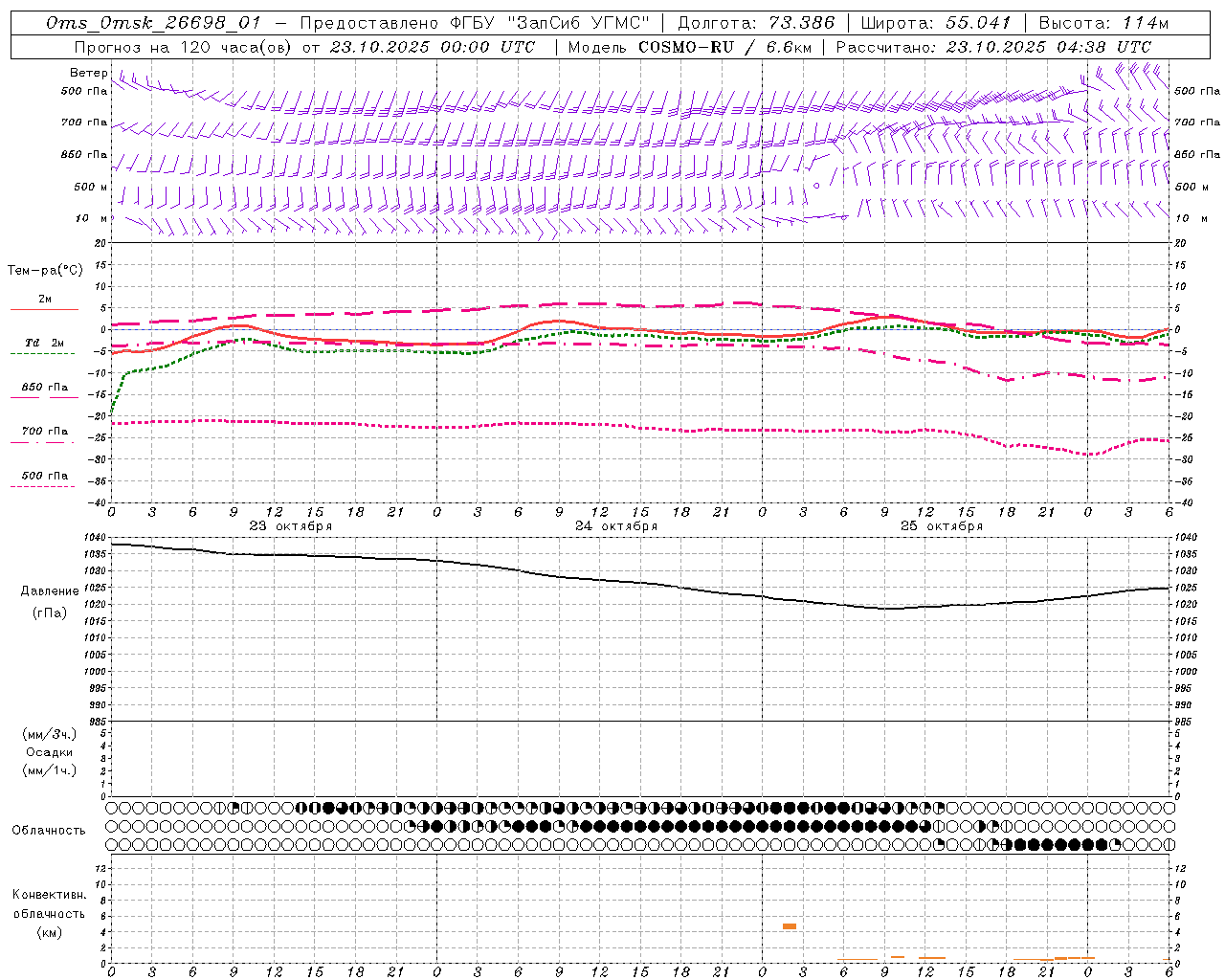Click the (мм/1ч.) precipitation unit label
This screenshot has width=1225, height=980.
click(50, 770)
